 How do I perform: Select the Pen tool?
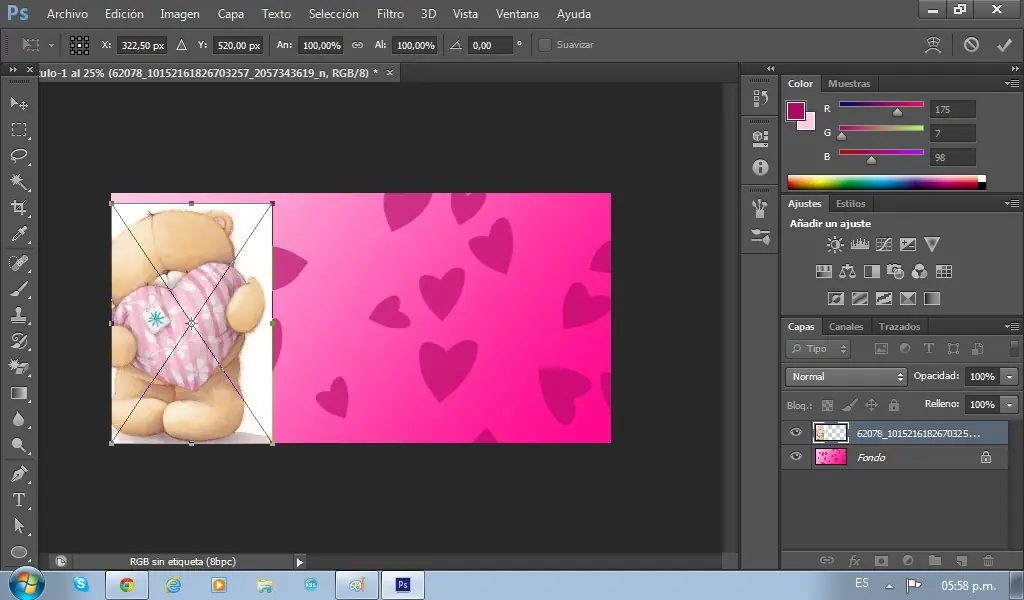19,473
